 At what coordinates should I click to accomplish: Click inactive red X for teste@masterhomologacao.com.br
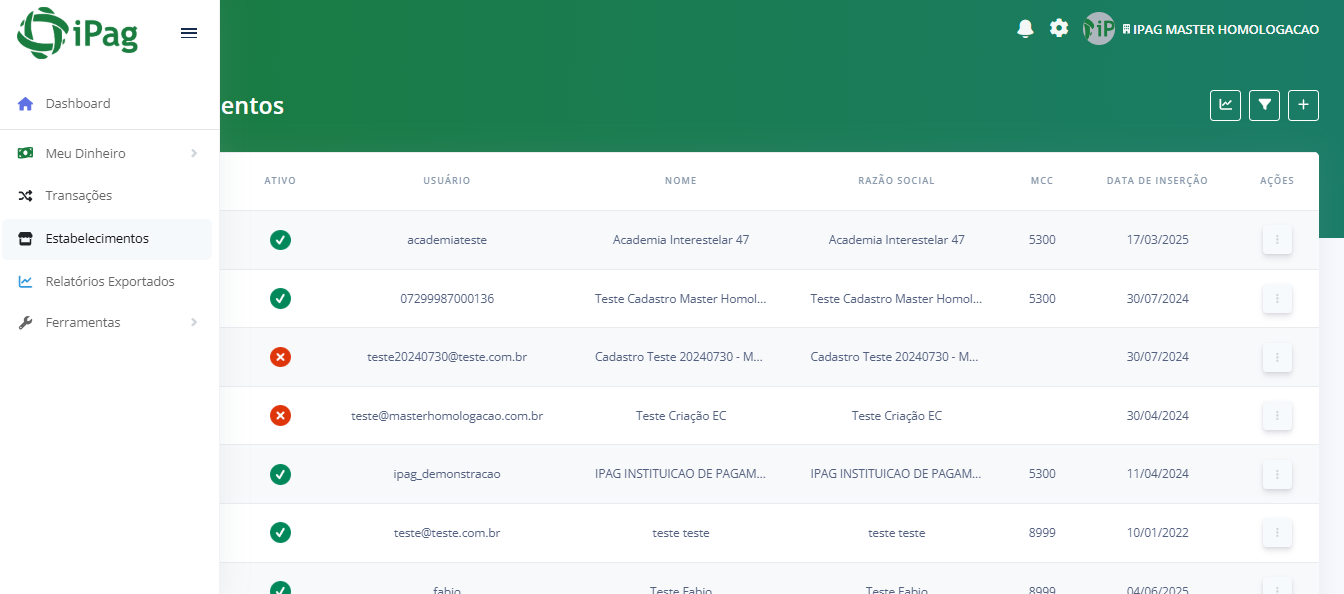[281, 415]
